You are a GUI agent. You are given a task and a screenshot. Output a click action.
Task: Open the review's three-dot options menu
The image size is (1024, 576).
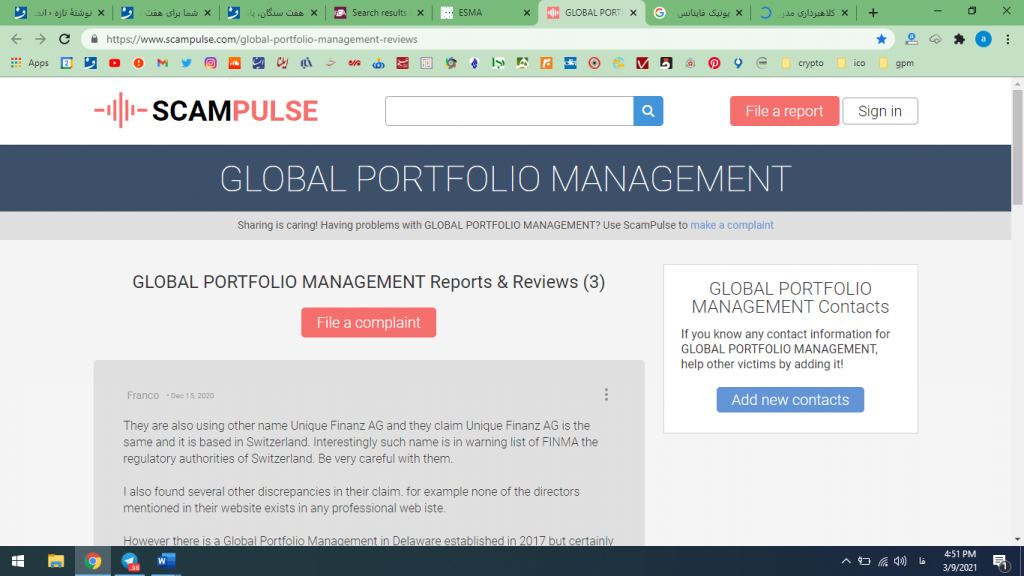pyautogui.click(x=606, y=395)
